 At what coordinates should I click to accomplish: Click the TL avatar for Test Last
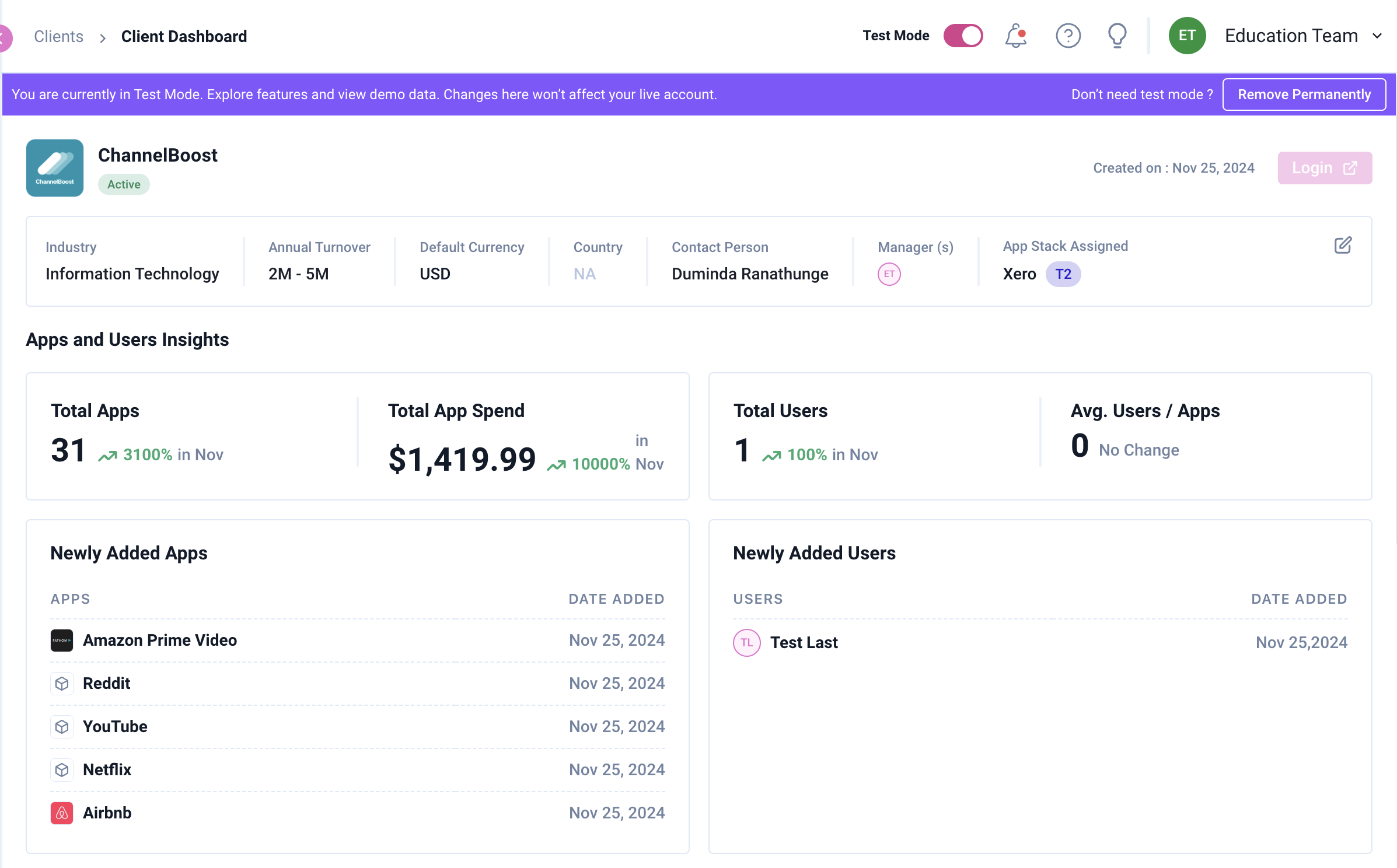click(x=746, y=643)
